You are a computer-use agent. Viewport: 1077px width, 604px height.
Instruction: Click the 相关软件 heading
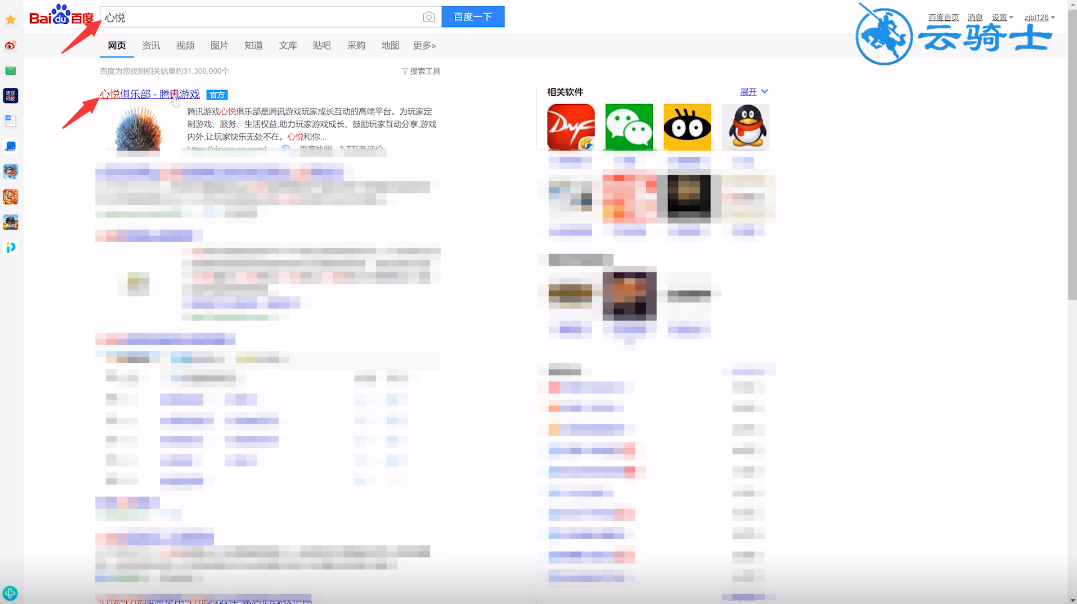pos(565,91)
